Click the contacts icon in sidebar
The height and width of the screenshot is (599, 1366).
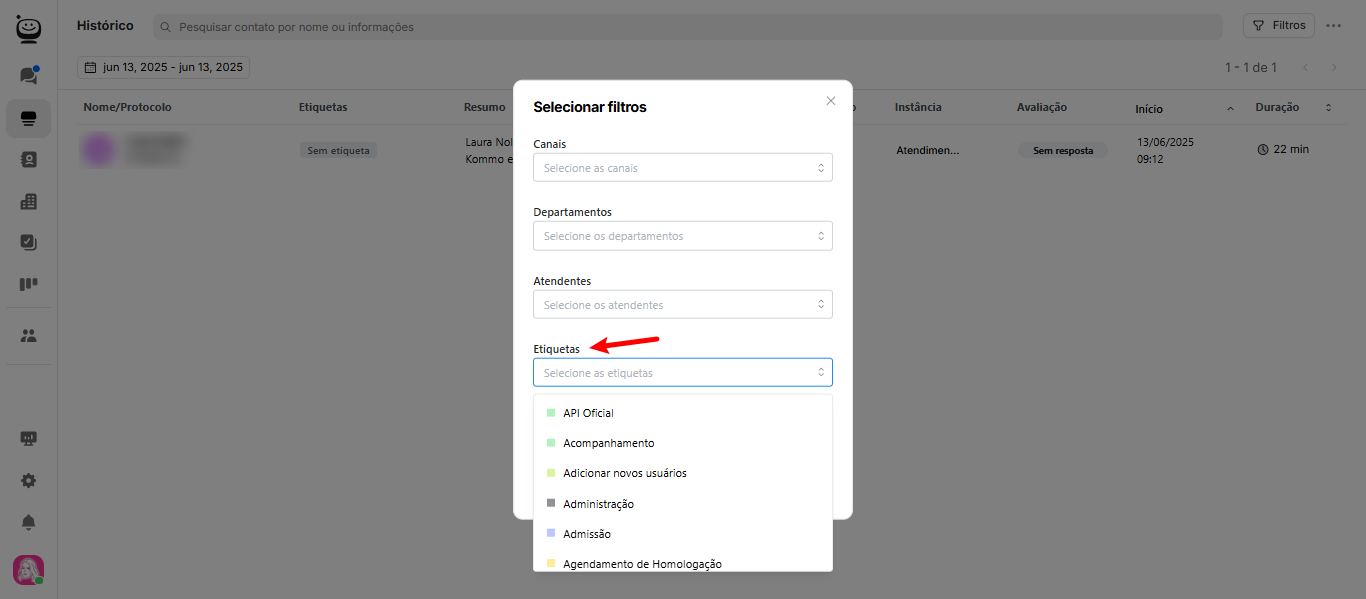[x=28, y=159]
